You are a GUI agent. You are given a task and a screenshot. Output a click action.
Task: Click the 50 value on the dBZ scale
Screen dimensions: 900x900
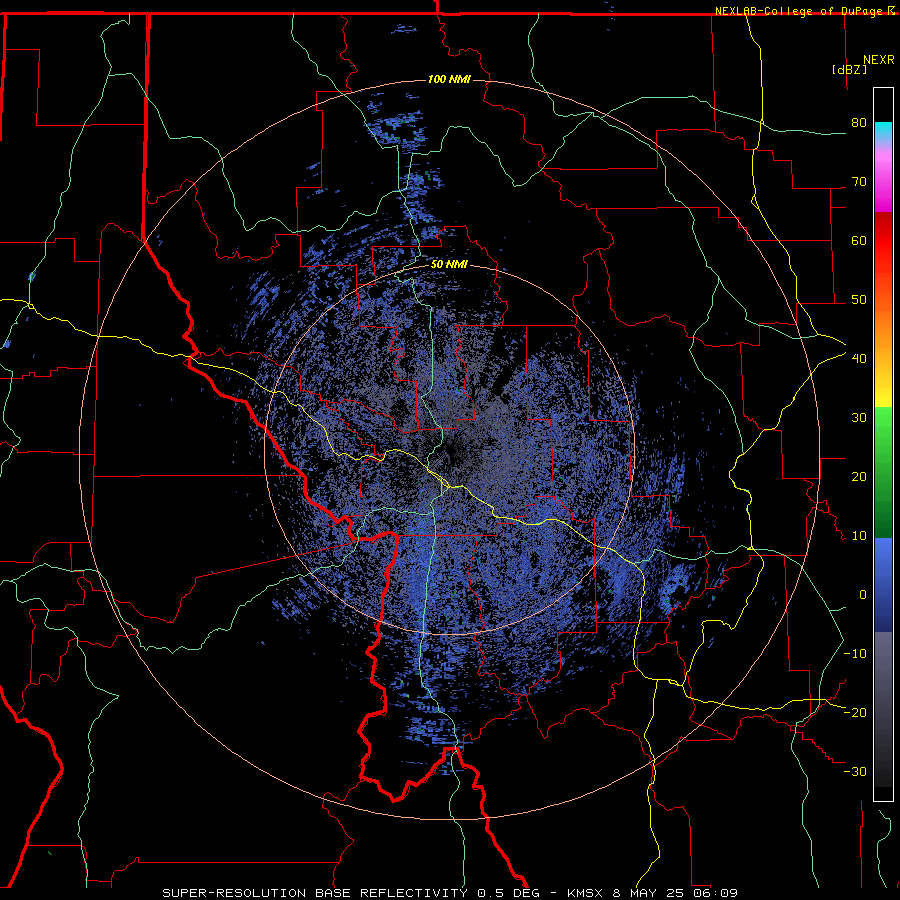(x=859, y=300)
